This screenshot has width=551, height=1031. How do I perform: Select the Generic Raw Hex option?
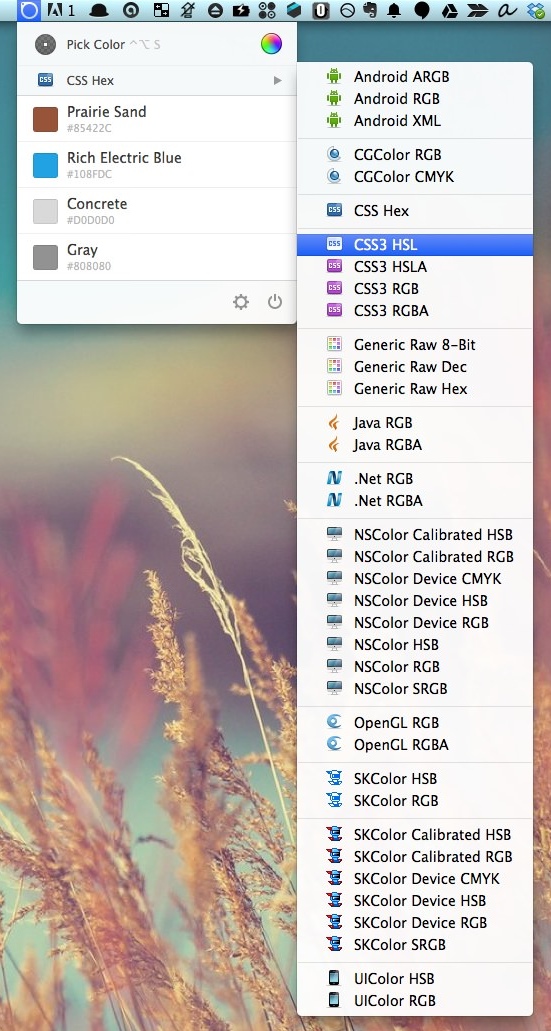415,389
